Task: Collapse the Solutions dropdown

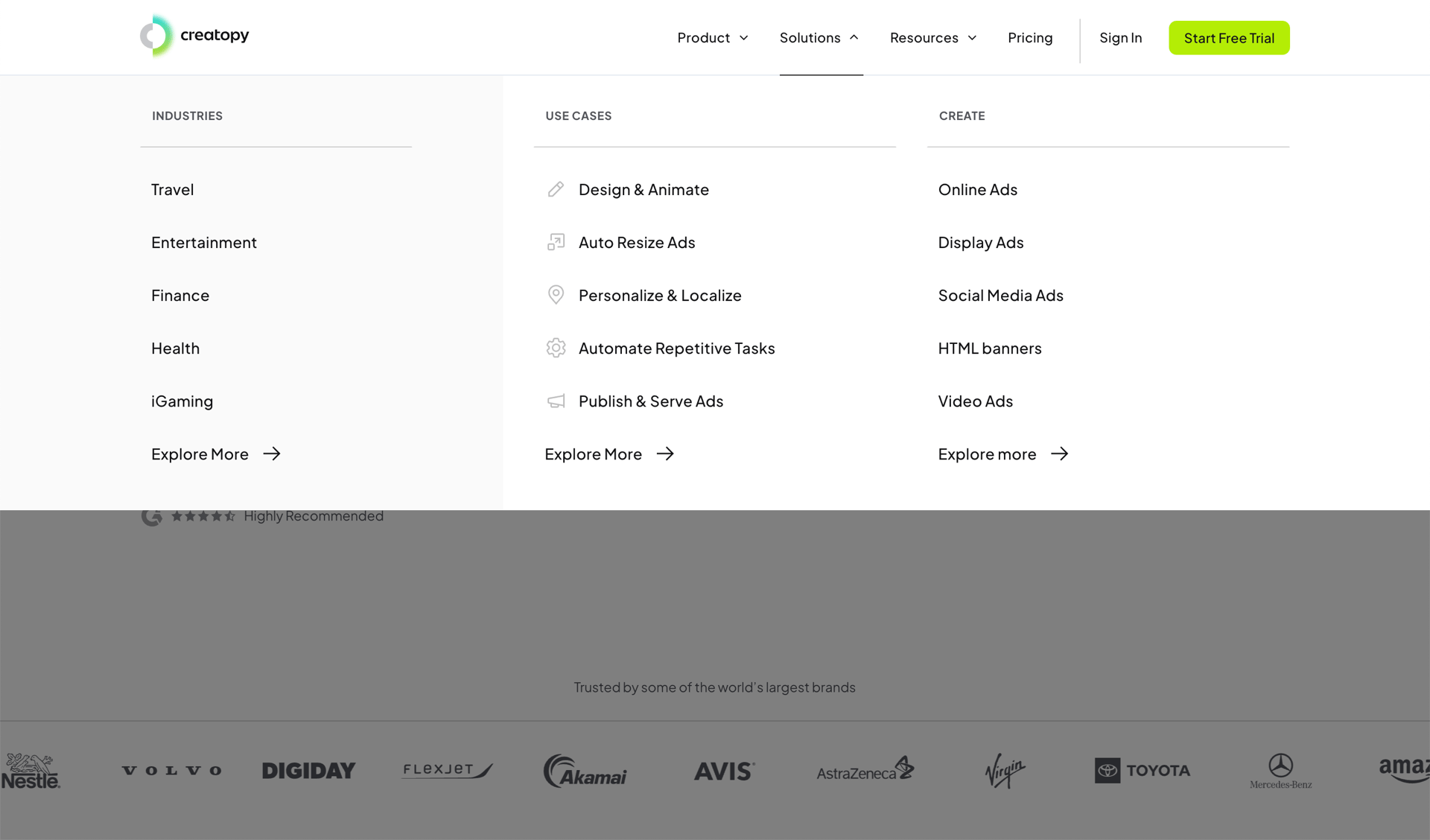Action: pos(819,37)
